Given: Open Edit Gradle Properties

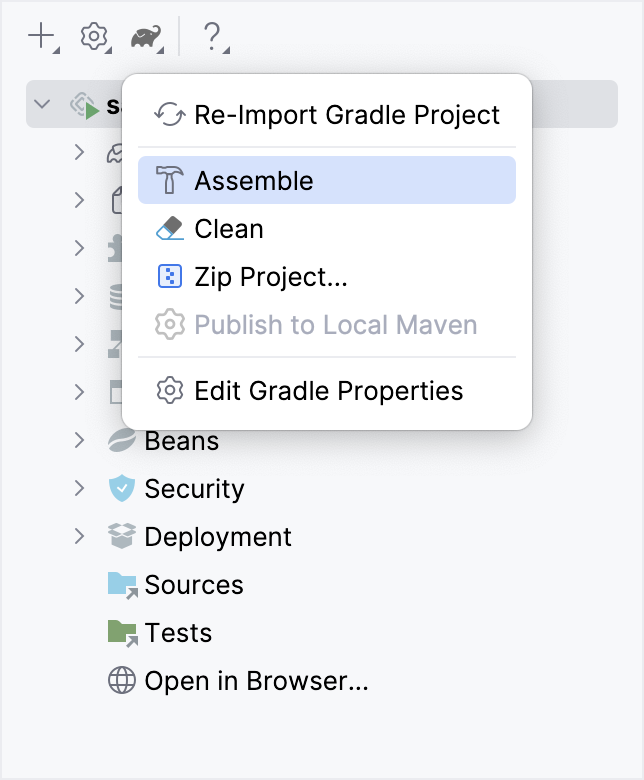Looking at the screenshot, I should tap(328, 391).
